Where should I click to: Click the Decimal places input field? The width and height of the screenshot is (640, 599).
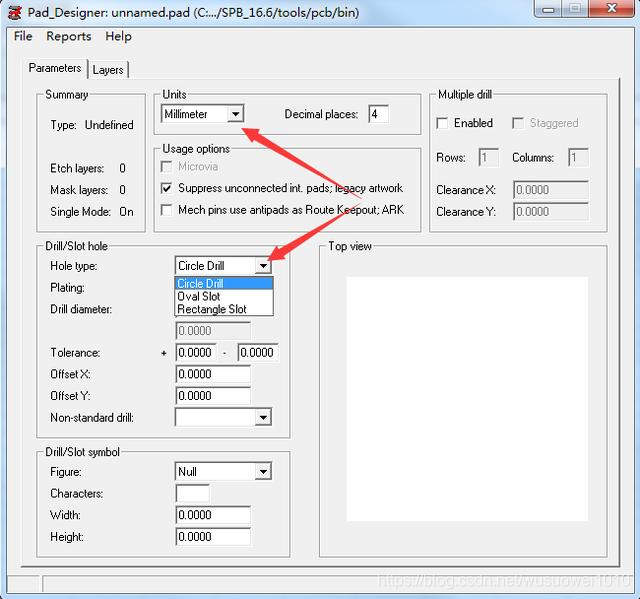click(x=378, y=114)
